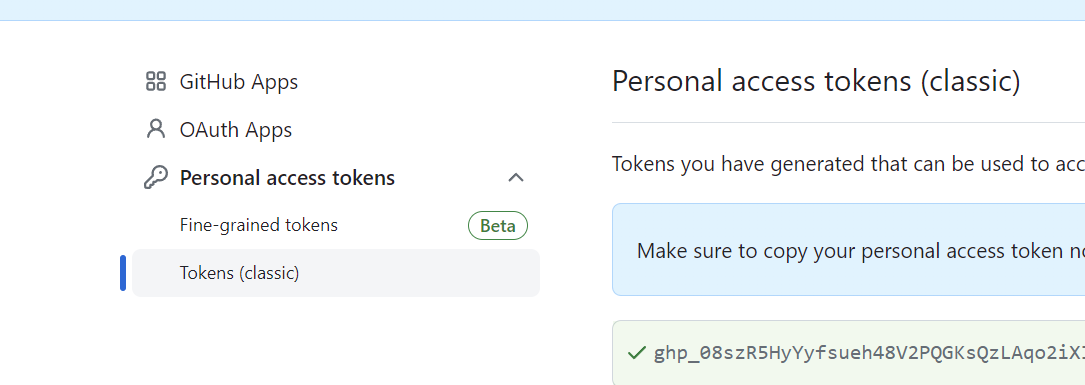Open the OAuth Apps settings page
The height and width of the screenshot is (385, 1085).
click(x=236, y=129)
